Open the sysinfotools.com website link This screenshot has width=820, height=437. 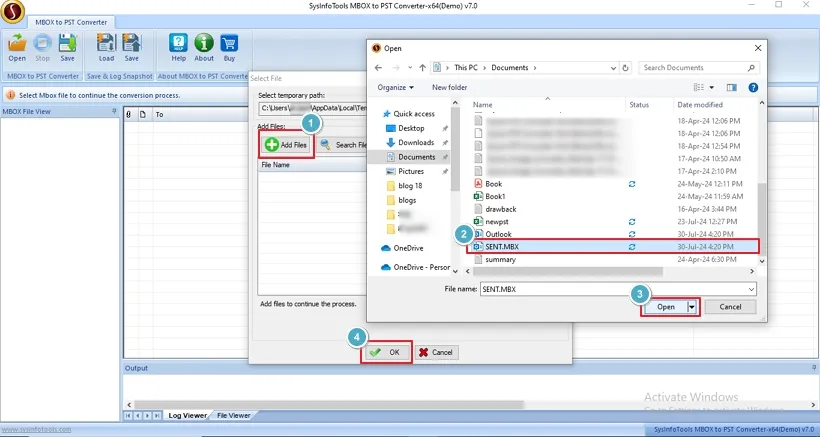(x=36, y=429)
